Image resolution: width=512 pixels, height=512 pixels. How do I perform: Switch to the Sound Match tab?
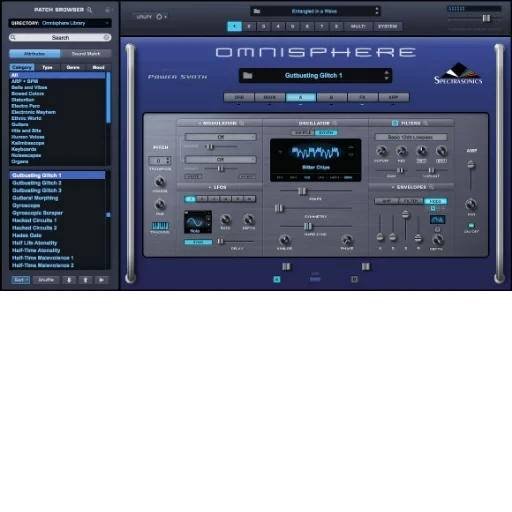coord(86,54)
